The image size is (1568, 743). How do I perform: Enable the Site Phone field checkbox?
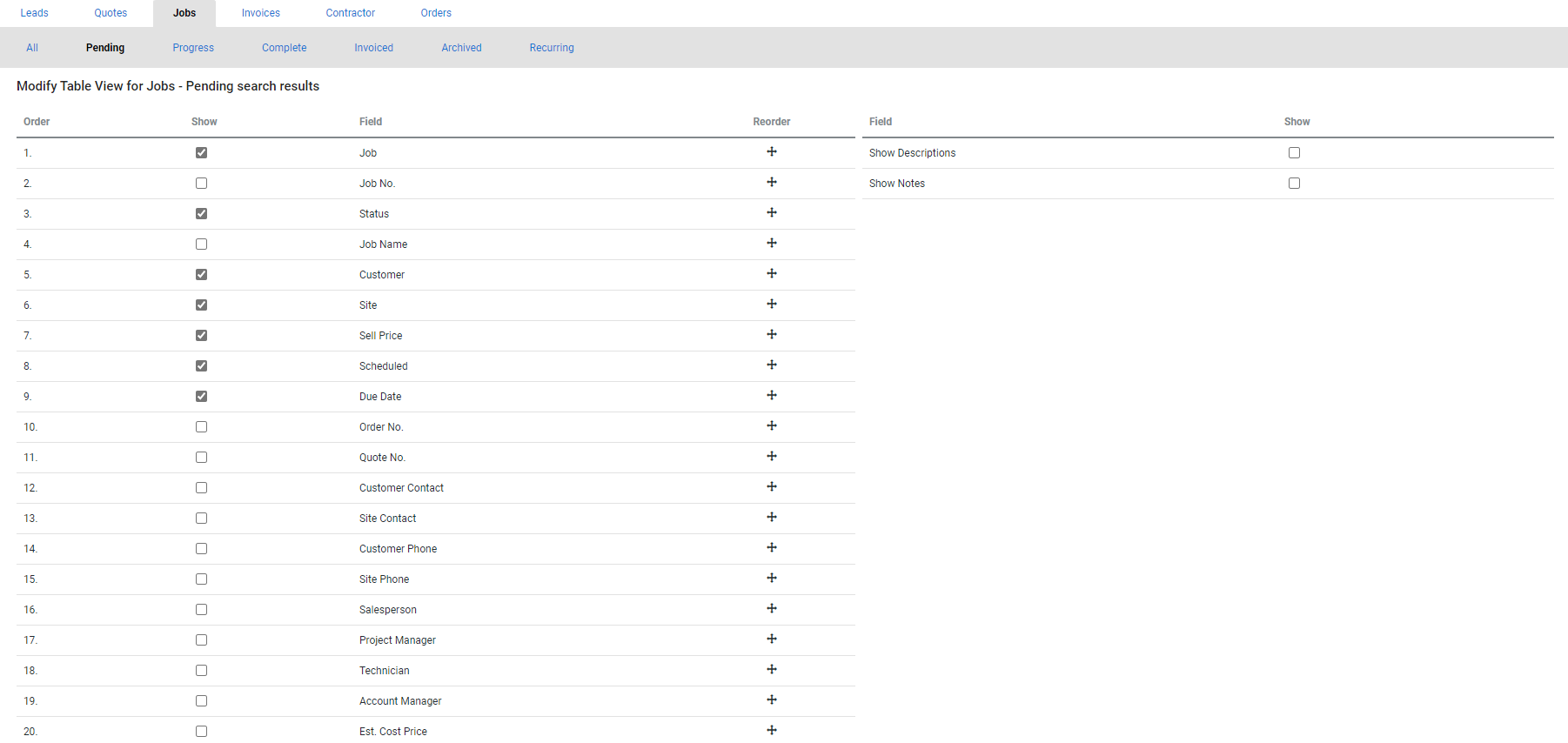point(202,579)
